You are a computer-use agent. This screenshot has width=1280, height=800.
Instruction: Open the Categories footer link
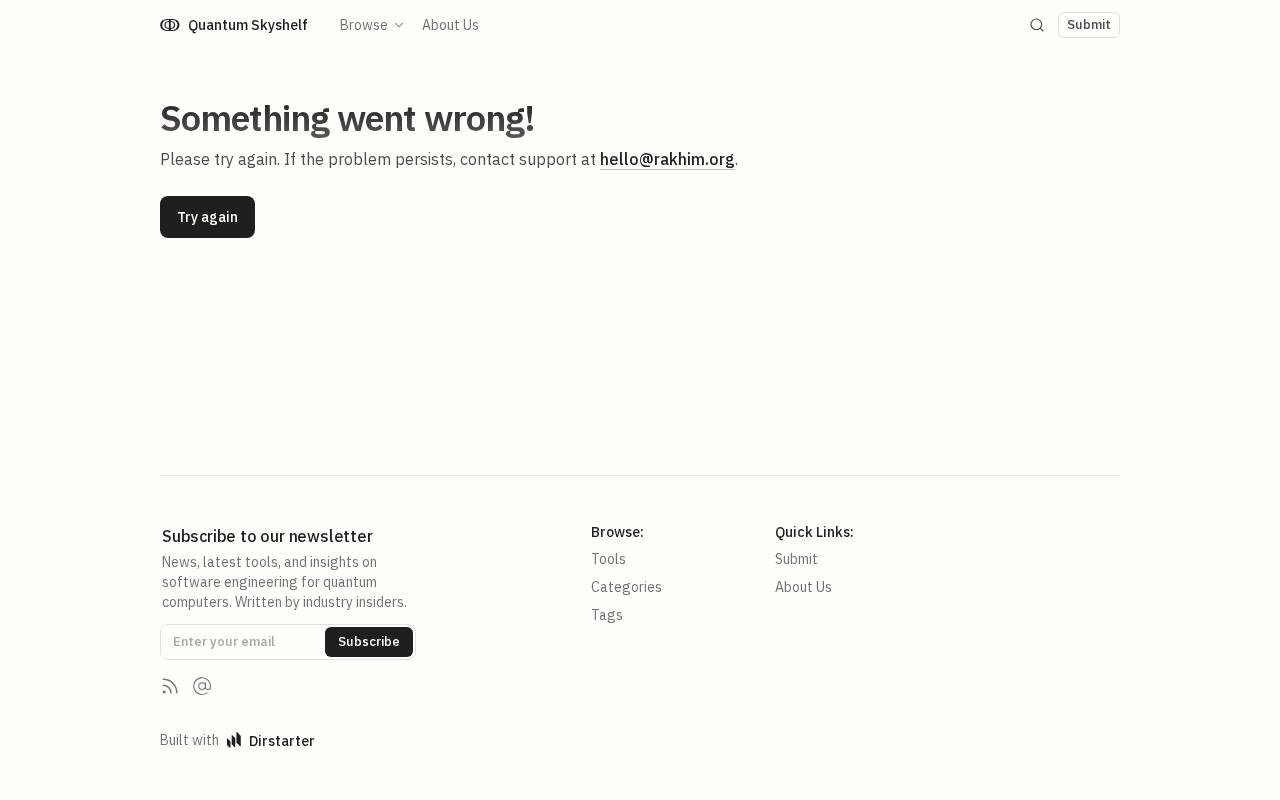click(626, 587)
